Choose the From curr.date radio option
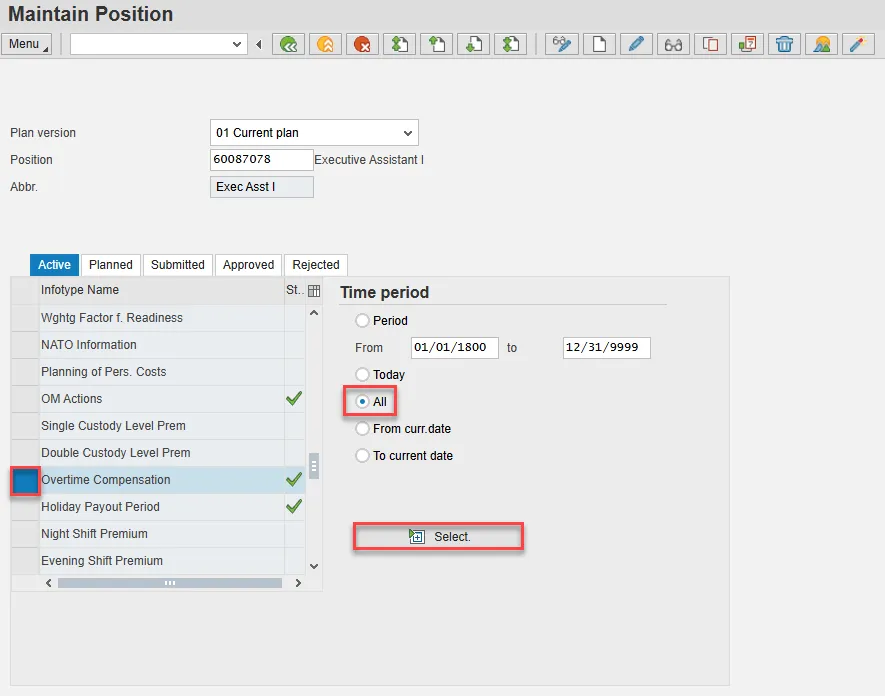The height and width of the screenshot is (696, 885). 363,429
